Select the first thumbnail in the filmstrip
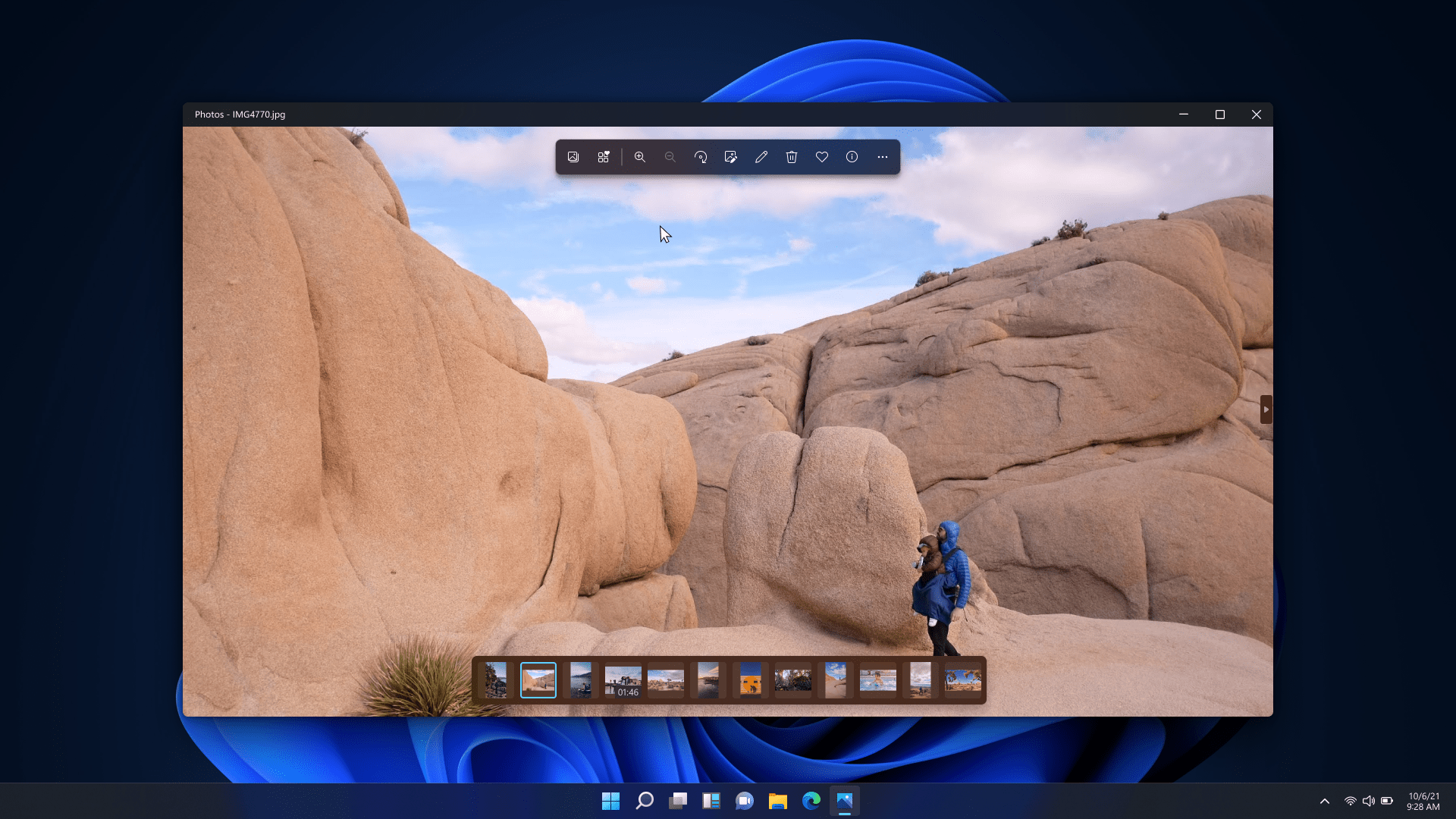This screenshot has height=819, width=1456. [x=497, y=680]
